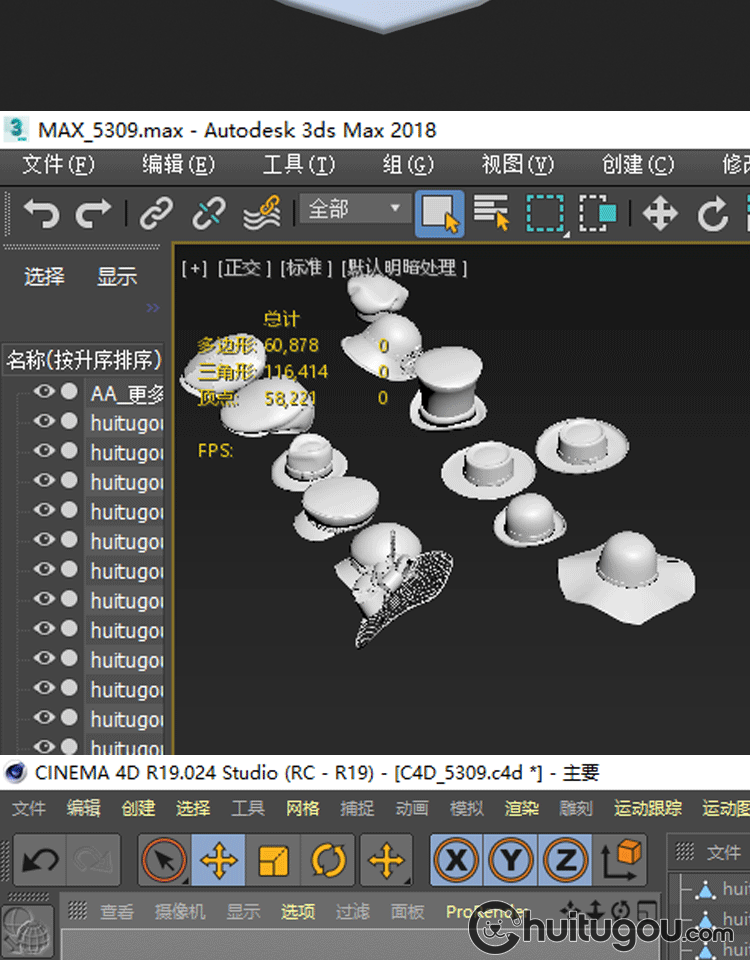
Task: Open the 渲染 menu in Cinema 4D
Action: (x=522, y=808)
